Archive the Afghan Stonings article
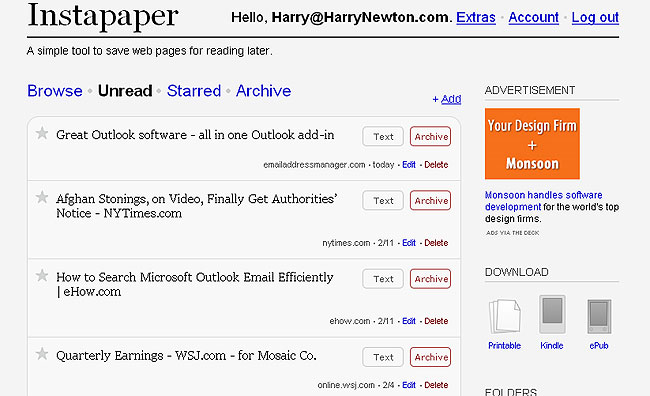Screen dimensions: 650x396 431,200
